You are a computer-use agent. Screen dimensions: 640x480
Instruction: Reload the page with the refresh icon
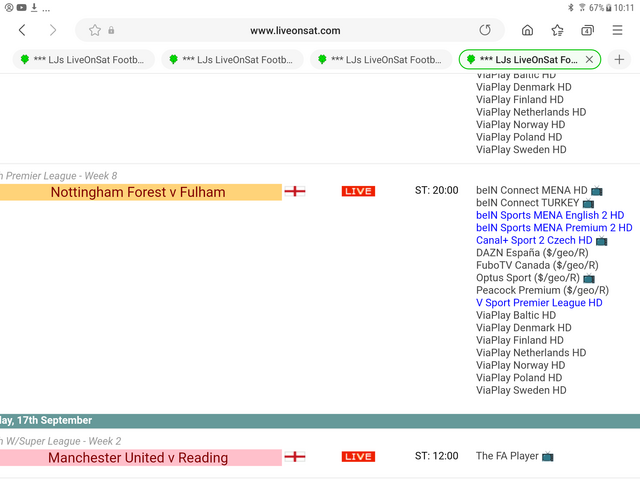485,30
